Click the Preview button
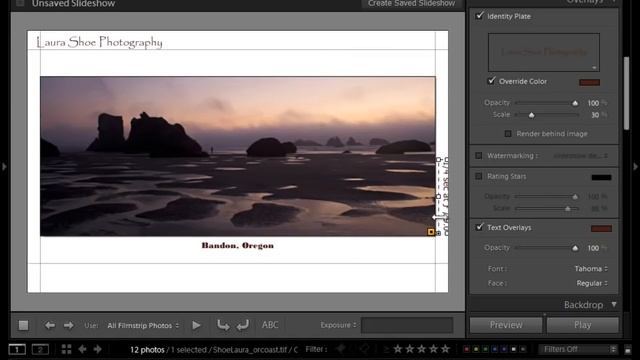The height and width of the screenshot is (360, 640). click(x=506, y=325)
